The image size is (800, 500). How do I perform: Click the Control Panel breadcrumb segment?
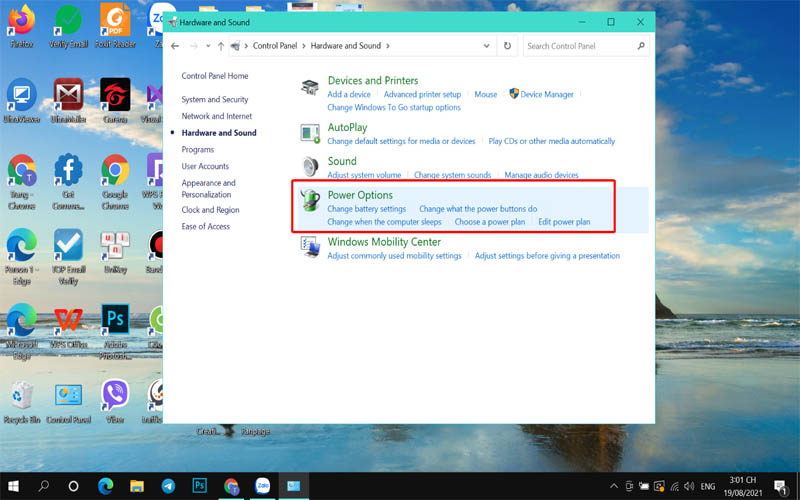pyautogui.click(x=275, y=46)
